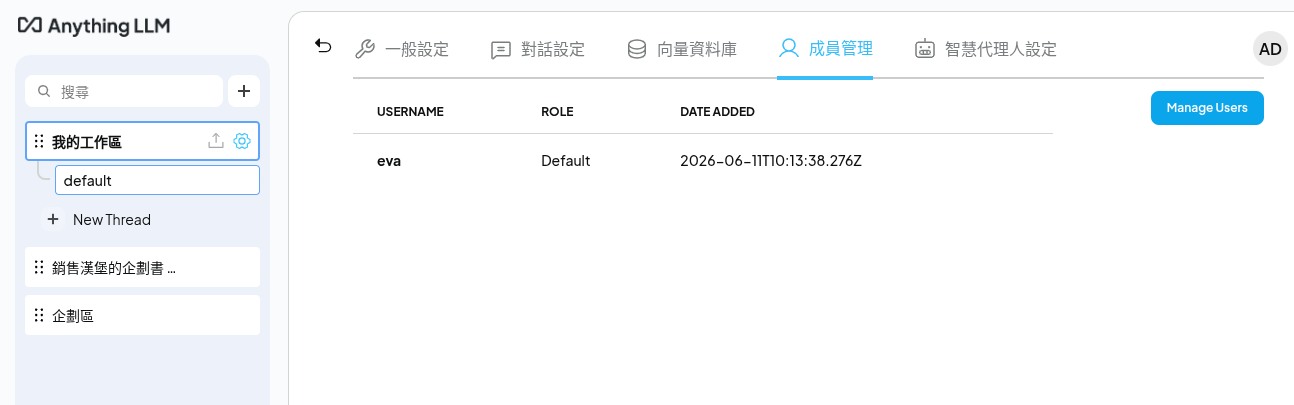
Task: Select the 成員管理 tab
Action: tap(826, 48)
